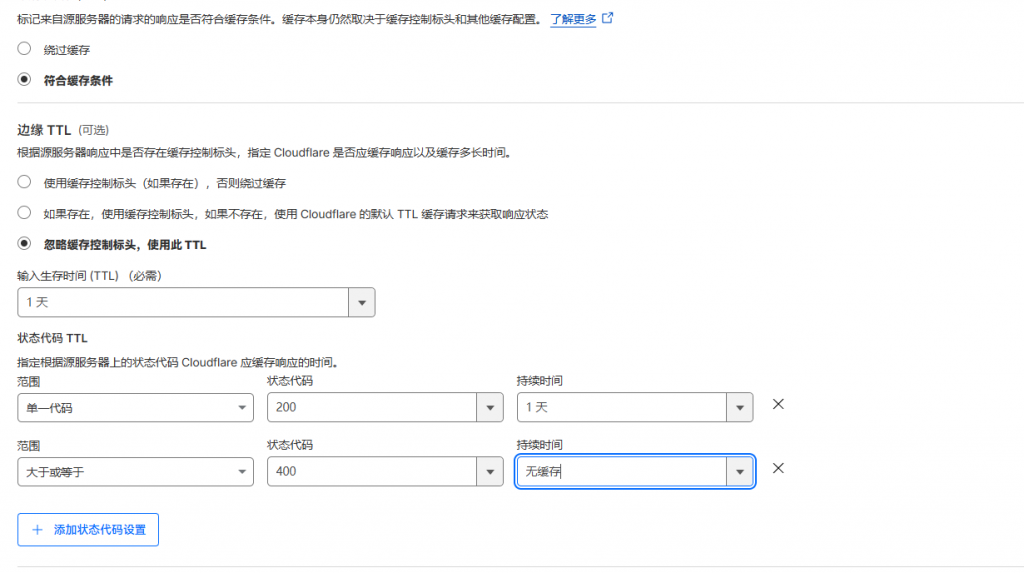1024x573 pixels.
Task: Click the plus icon in 添加状态代码设置
Action: pos(38,529)
